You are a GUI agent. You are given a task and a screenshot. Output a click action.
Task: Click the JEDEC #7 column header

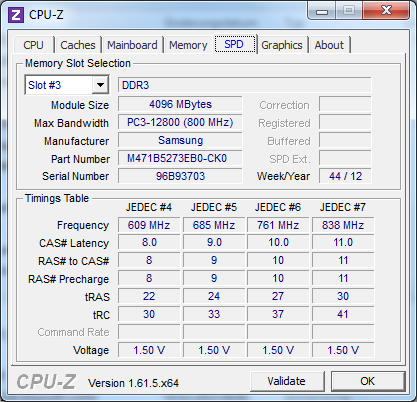[343, 207]
